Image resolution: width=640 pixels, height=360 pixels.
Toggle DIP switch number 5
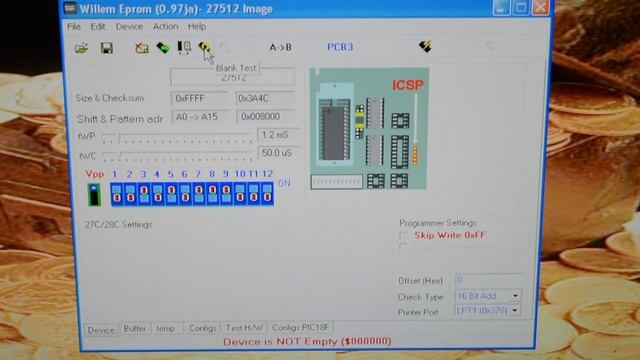tap(171, 193)
